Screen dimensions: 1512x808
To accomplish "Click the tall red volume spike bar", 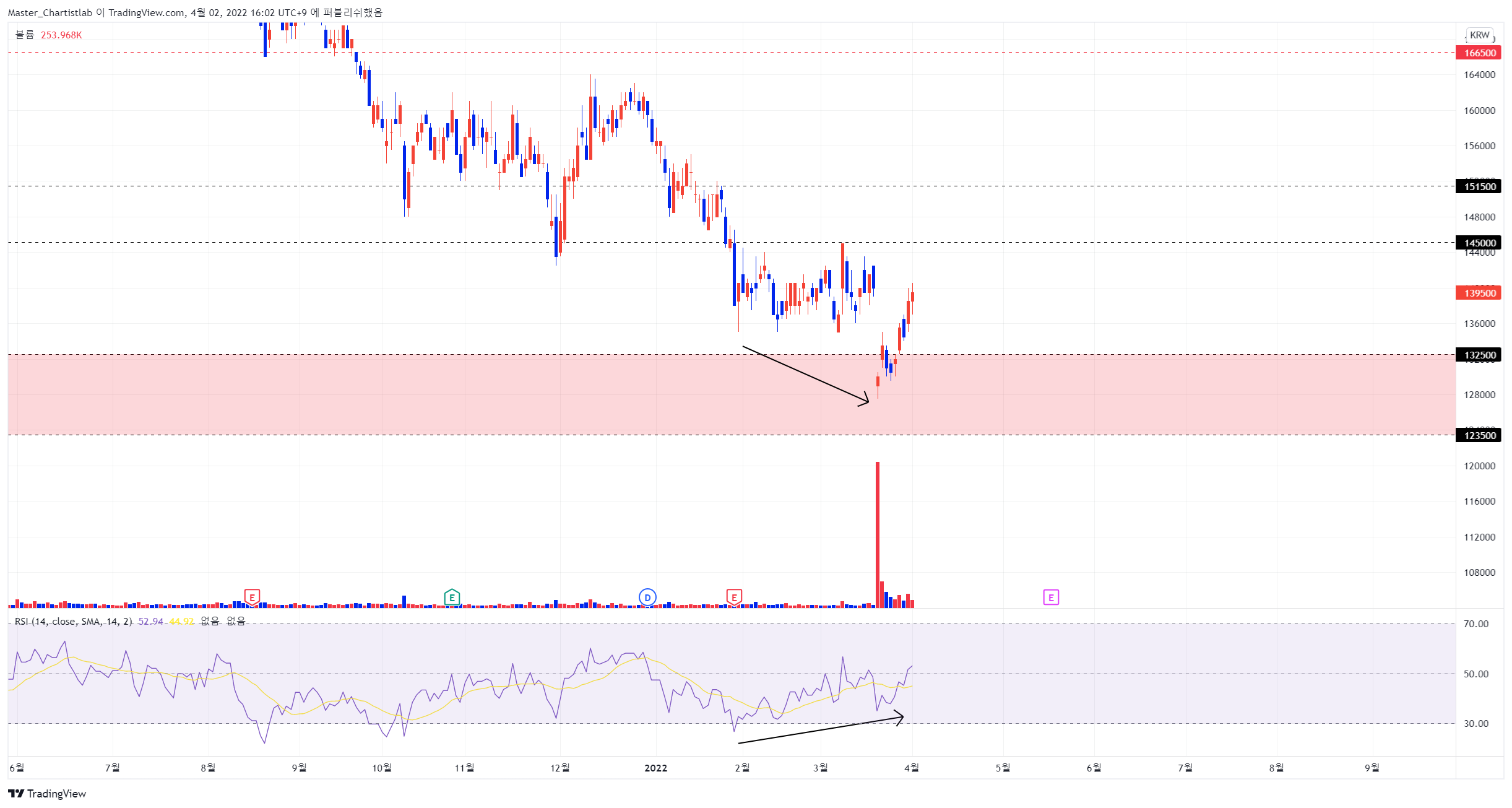I will [878, 534].
